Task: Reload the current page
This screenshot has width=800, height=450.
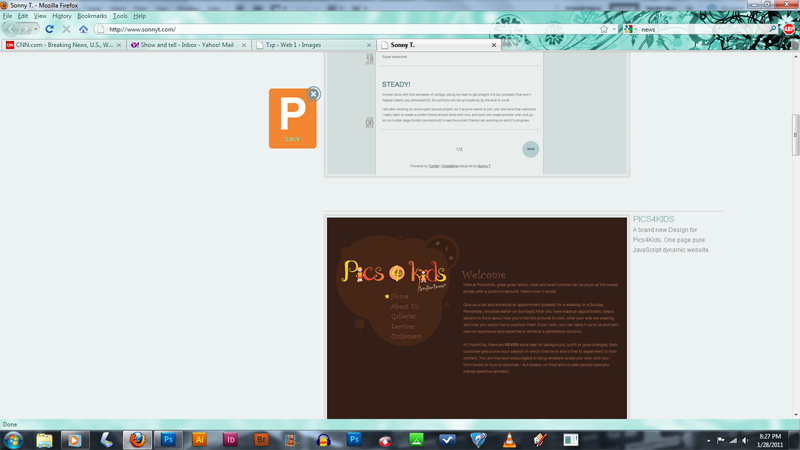Action: click(49, 29)
